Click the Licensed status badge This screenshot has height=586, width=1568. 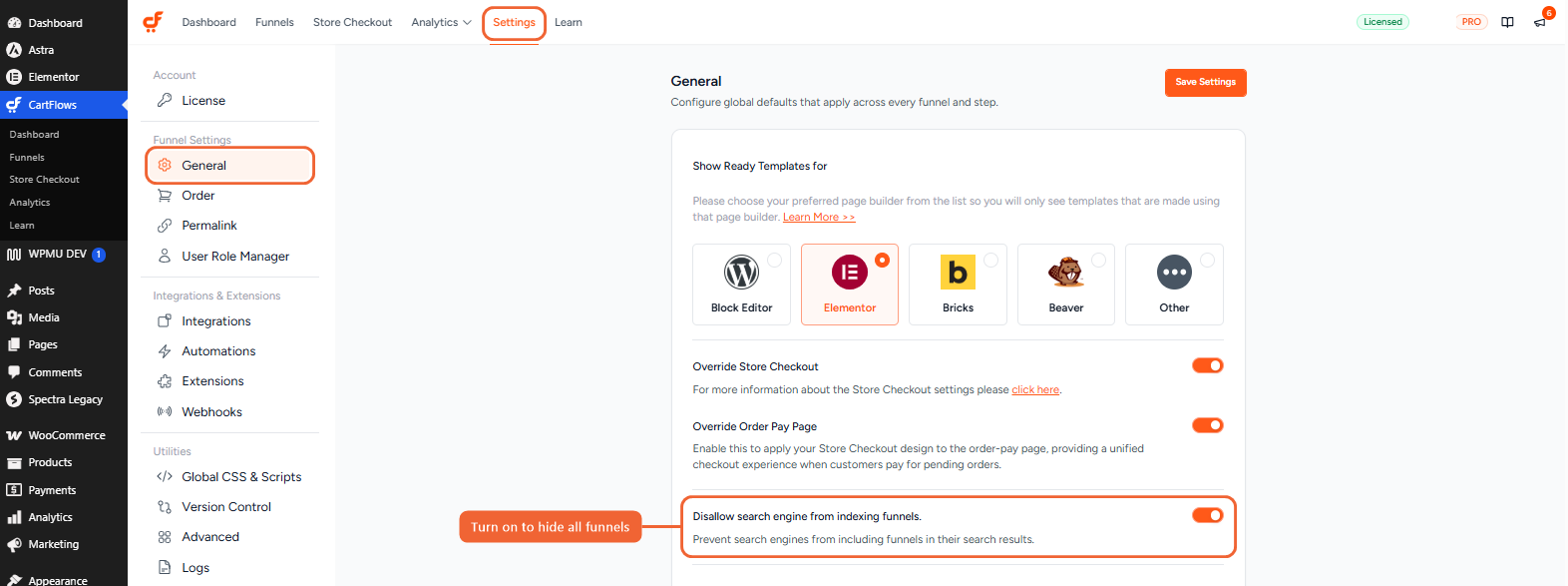pos(1382,22)
